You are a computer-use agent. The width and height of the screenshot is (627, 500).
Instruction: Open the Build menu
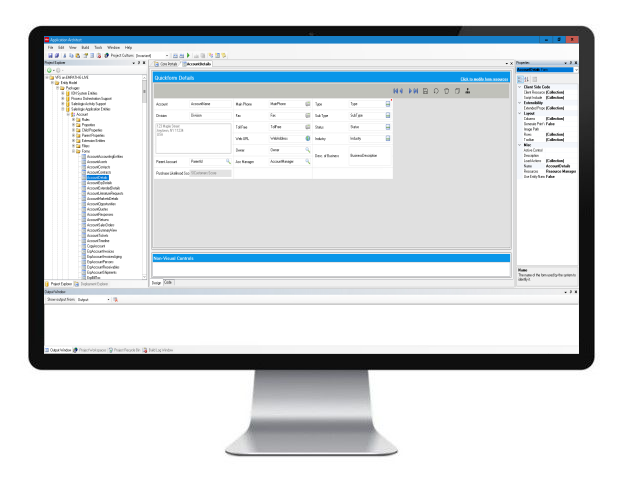(85, 47)
